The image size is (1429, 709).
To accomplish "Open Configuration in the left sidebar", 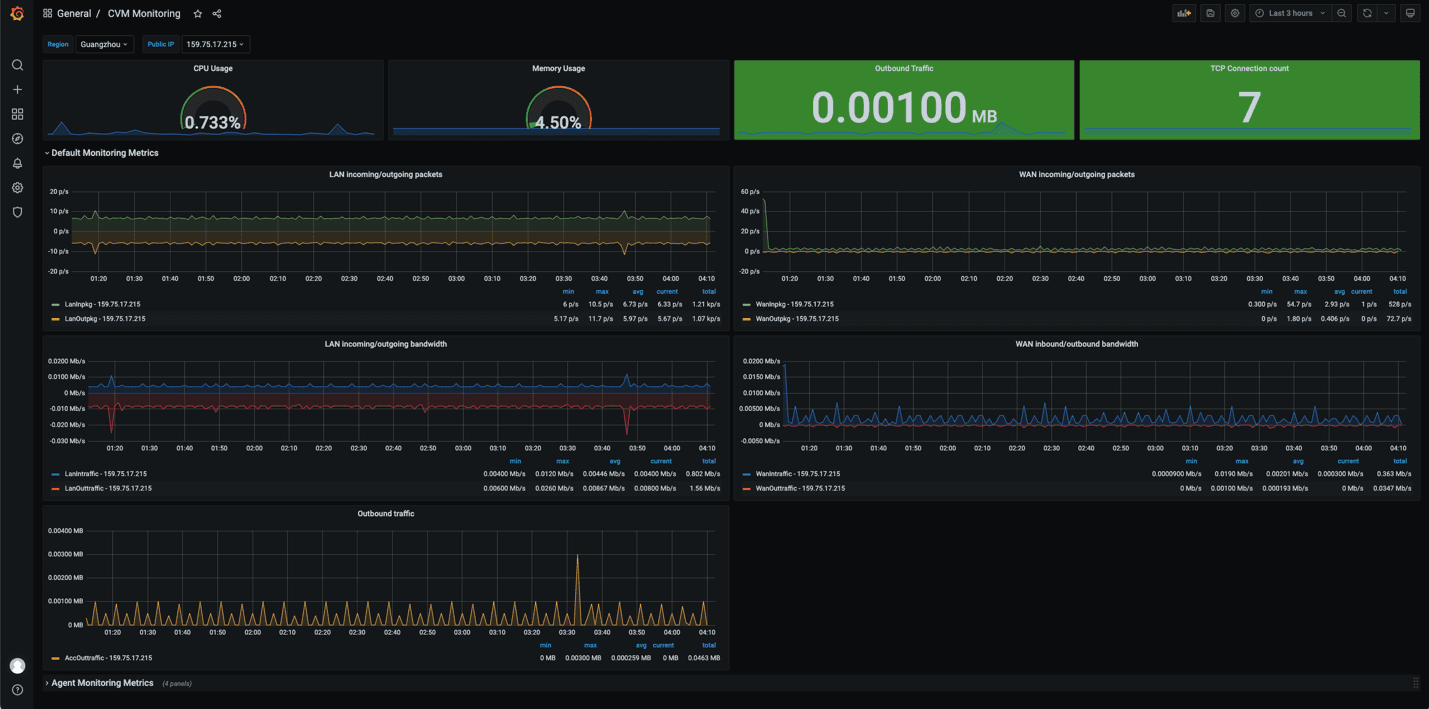I will (16, 187).
